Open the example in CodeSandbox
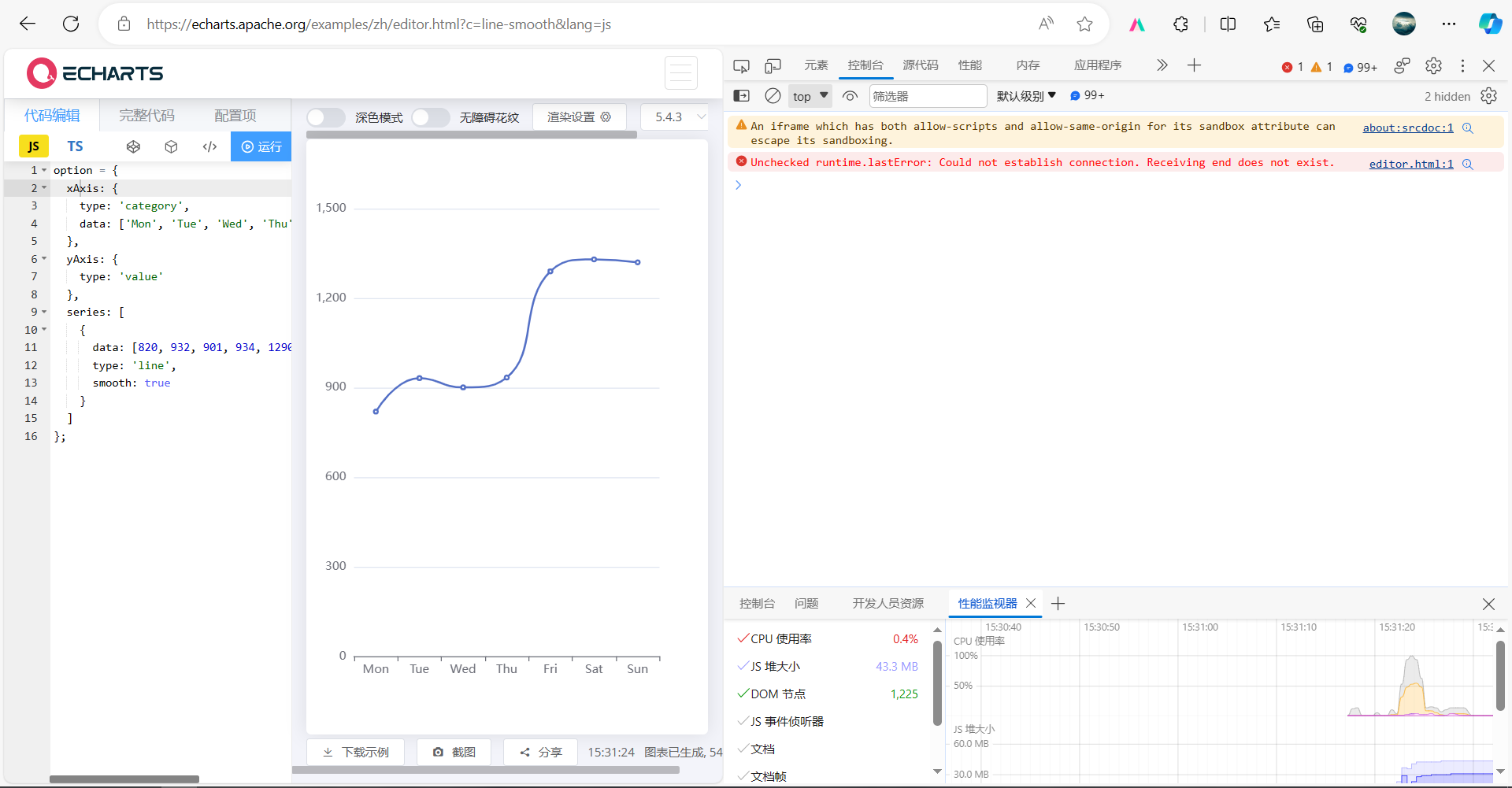The image size is (1512, 788). click(171, 146)
